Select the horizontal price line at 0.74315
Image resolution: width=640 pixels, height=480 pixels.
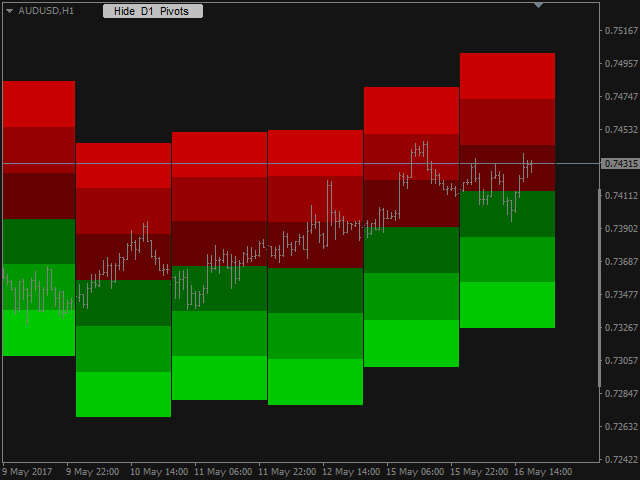click(x=301, y=163)
